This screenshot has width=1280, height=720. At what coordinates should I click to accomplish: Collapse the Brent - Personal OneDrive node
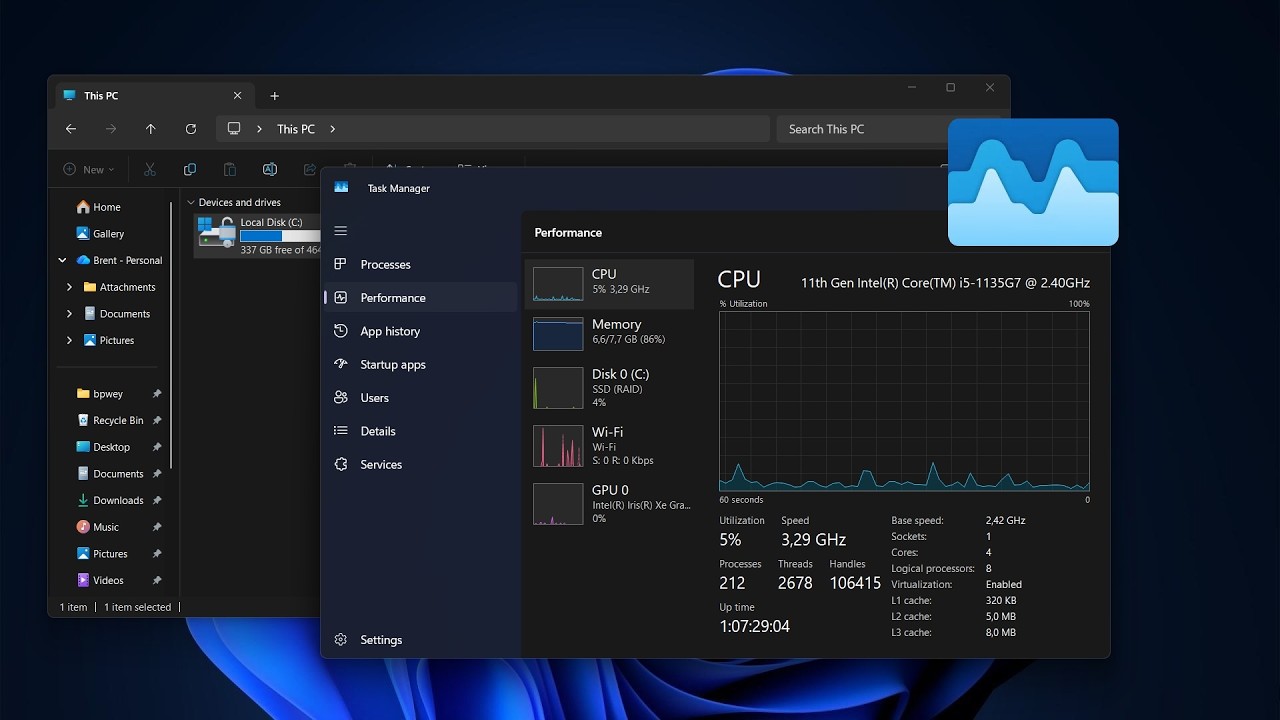click(62, 260)
